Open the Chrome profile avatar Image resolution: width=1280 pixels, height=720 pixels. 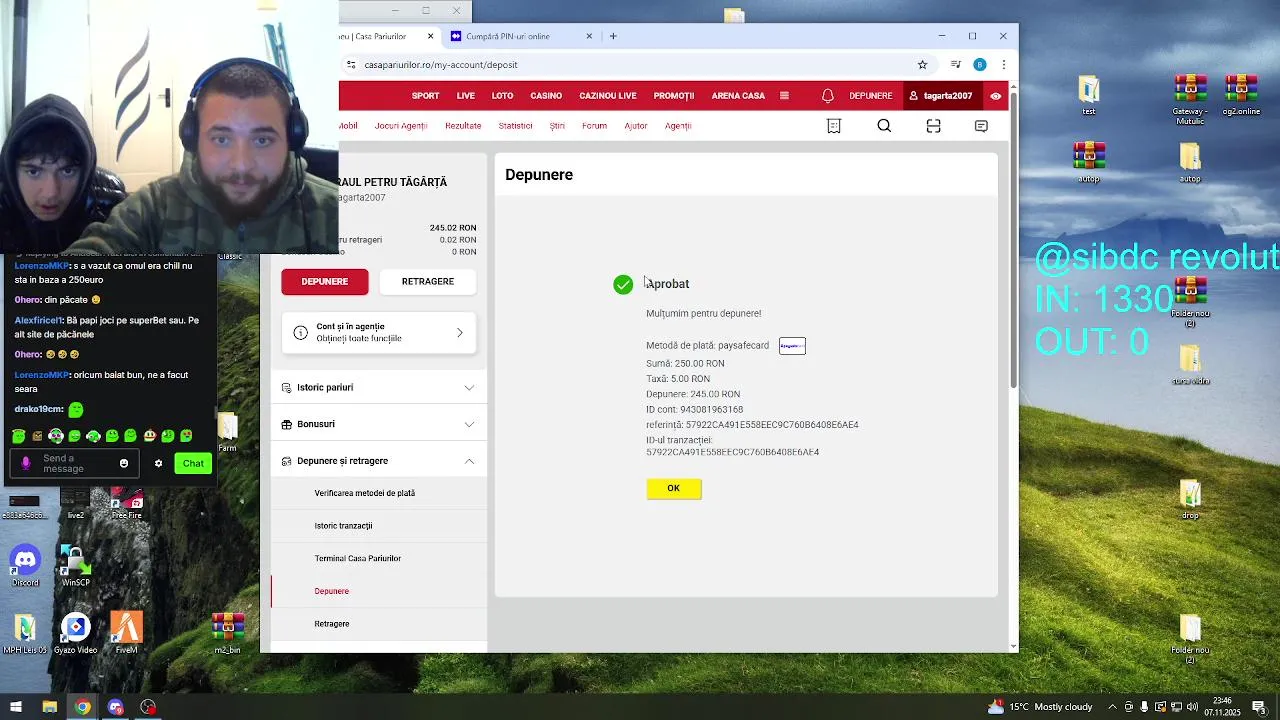click(980, 64)
